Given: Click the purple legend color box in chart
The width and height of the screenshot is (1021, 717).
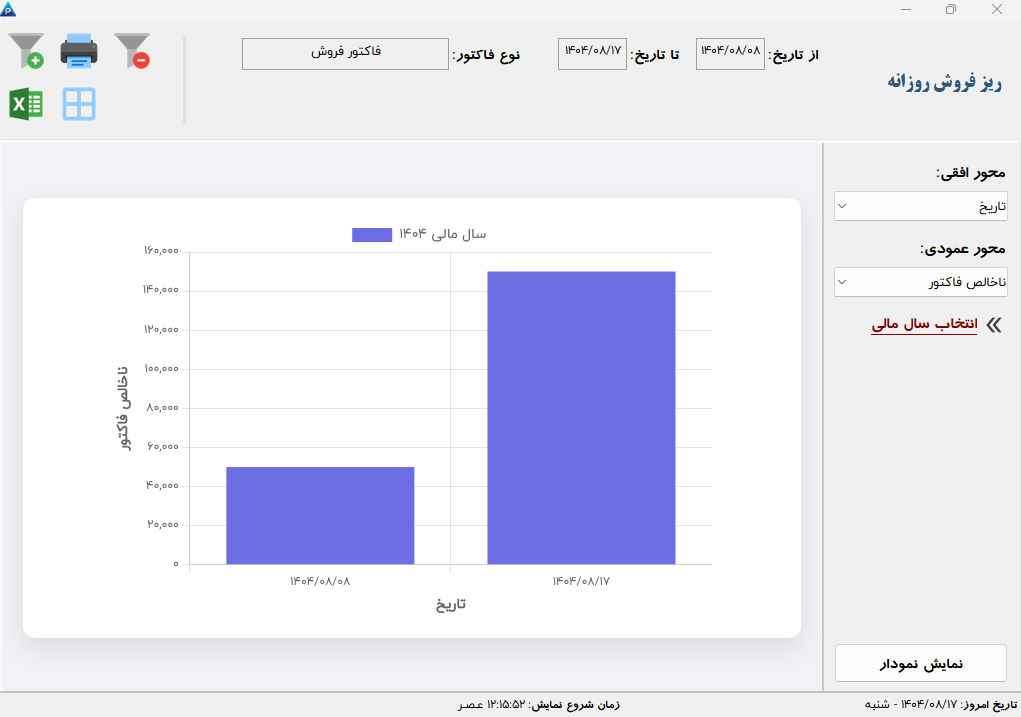Looking at the screenshot, I should coord(371,234).
